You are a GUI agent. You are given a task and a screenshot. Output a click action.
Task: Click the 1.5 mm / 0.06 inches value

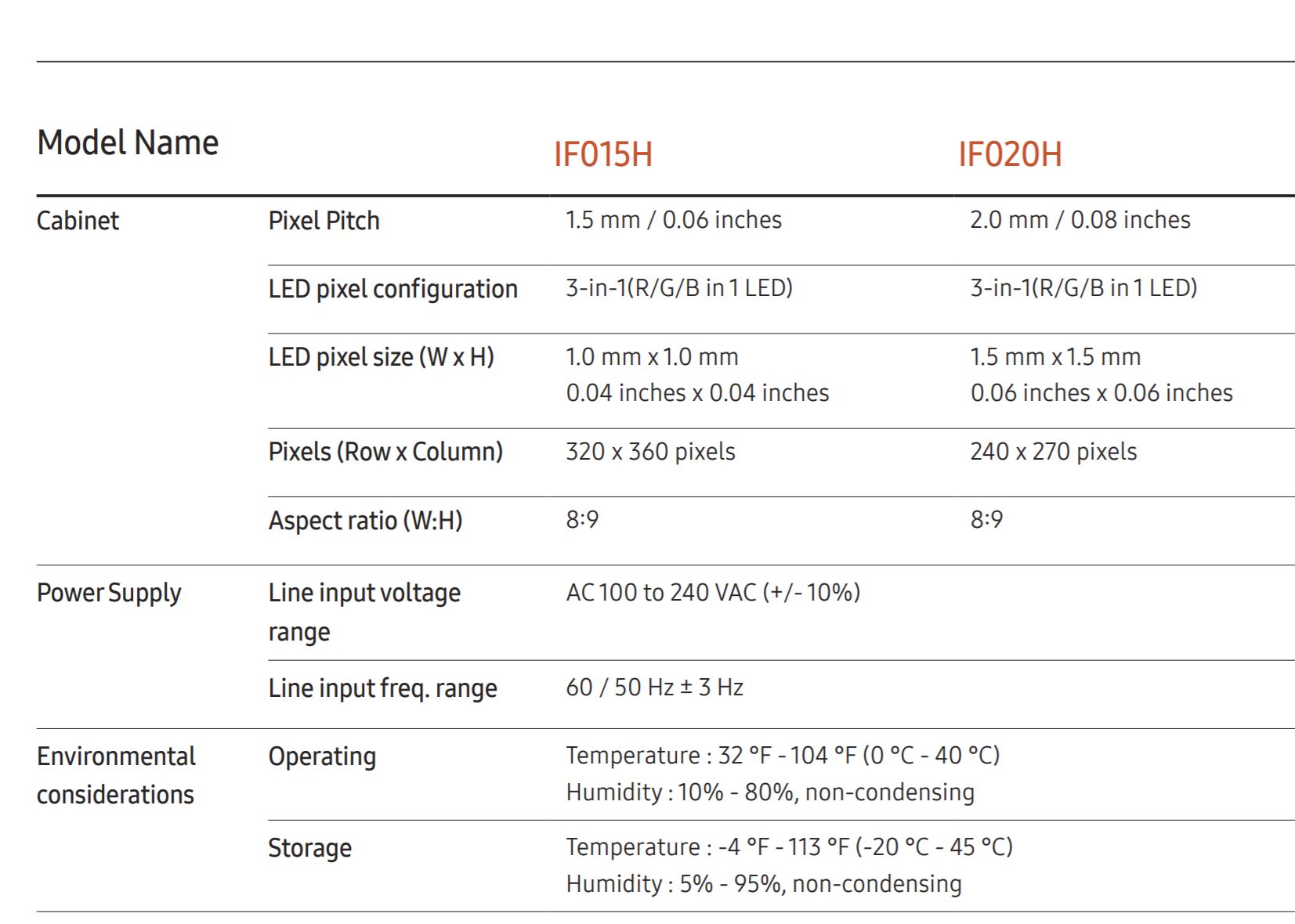[673, 220]
